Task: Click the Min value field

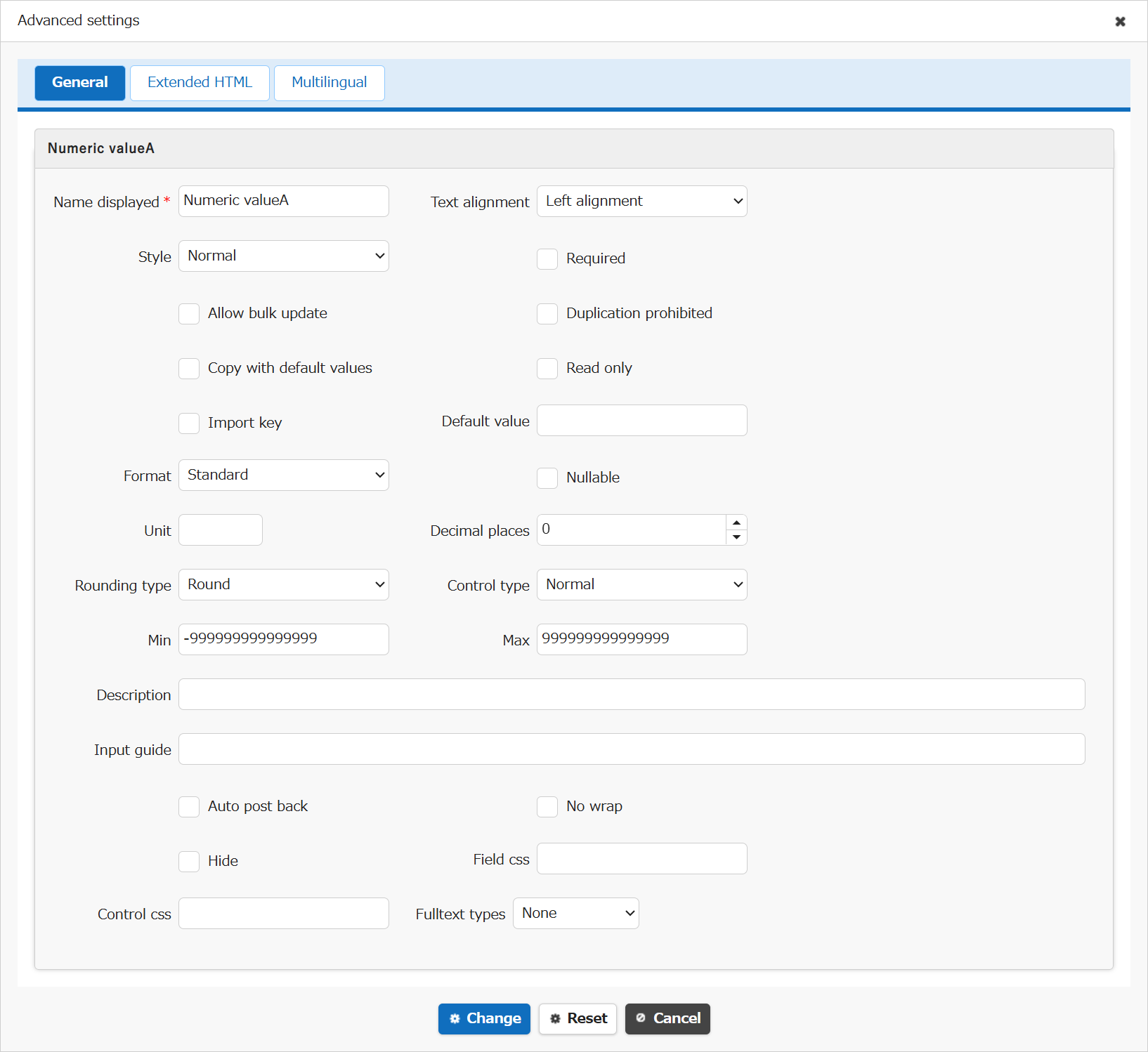Action: (284, 640)
